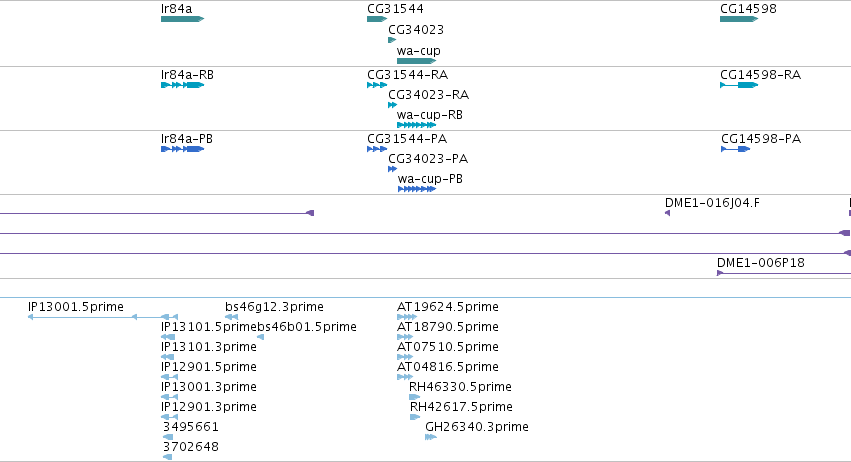Click the bs46b01.5prime EST arrow

pyautogui.click(x=261, y=337)
